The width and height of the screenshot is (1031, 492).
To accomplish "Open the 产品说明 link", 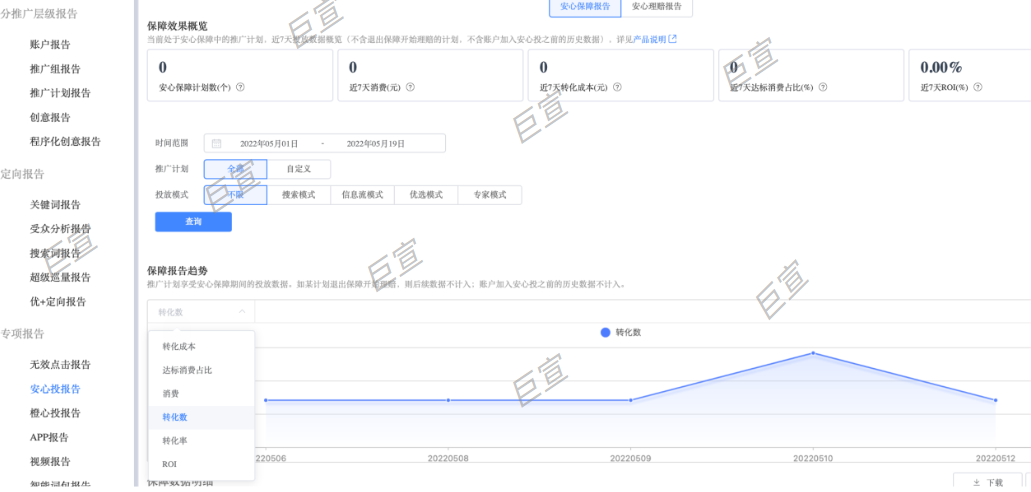I will point(650,39).
